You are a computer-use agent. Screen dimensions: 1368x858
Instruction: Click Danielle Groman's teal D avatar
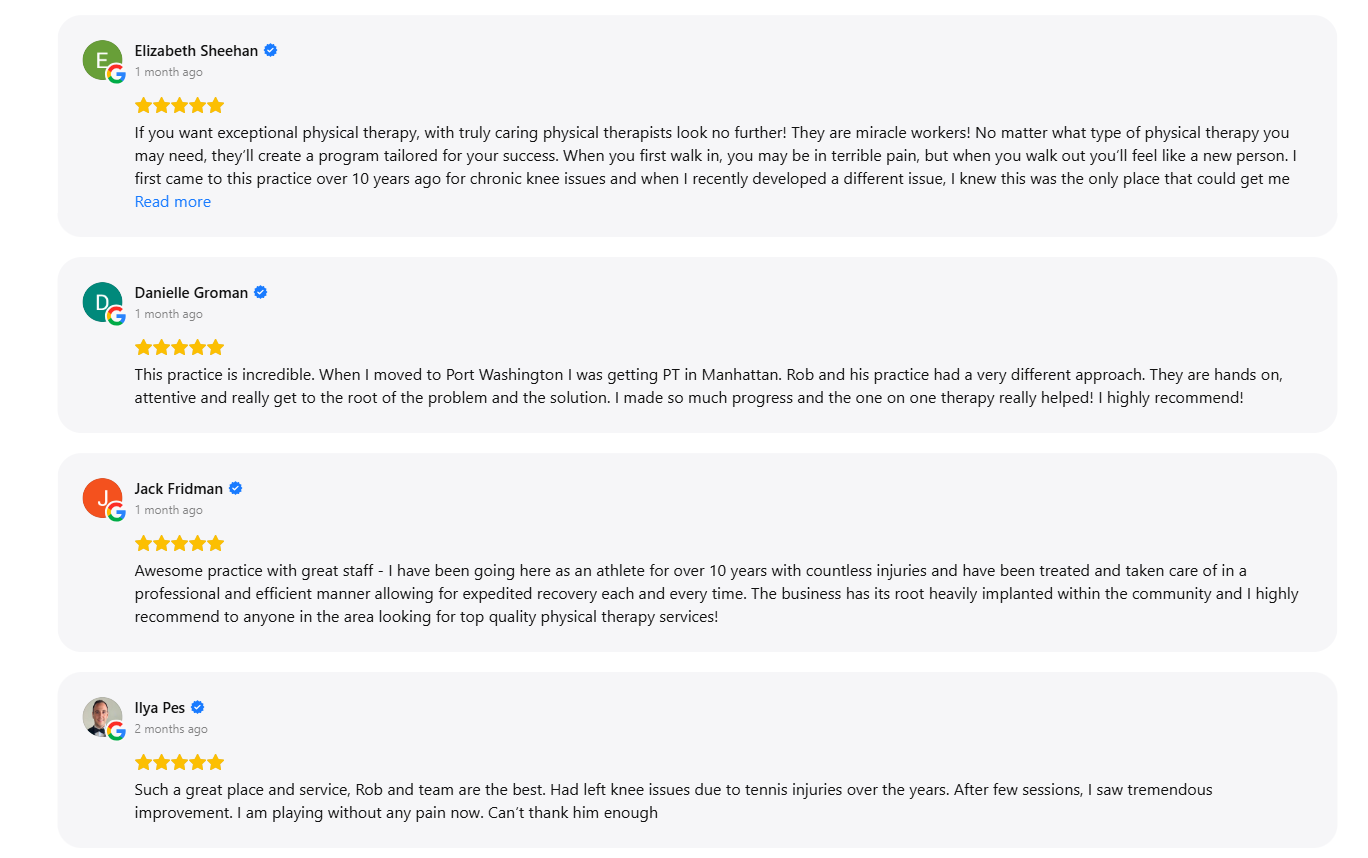click(x=102, y=302)
